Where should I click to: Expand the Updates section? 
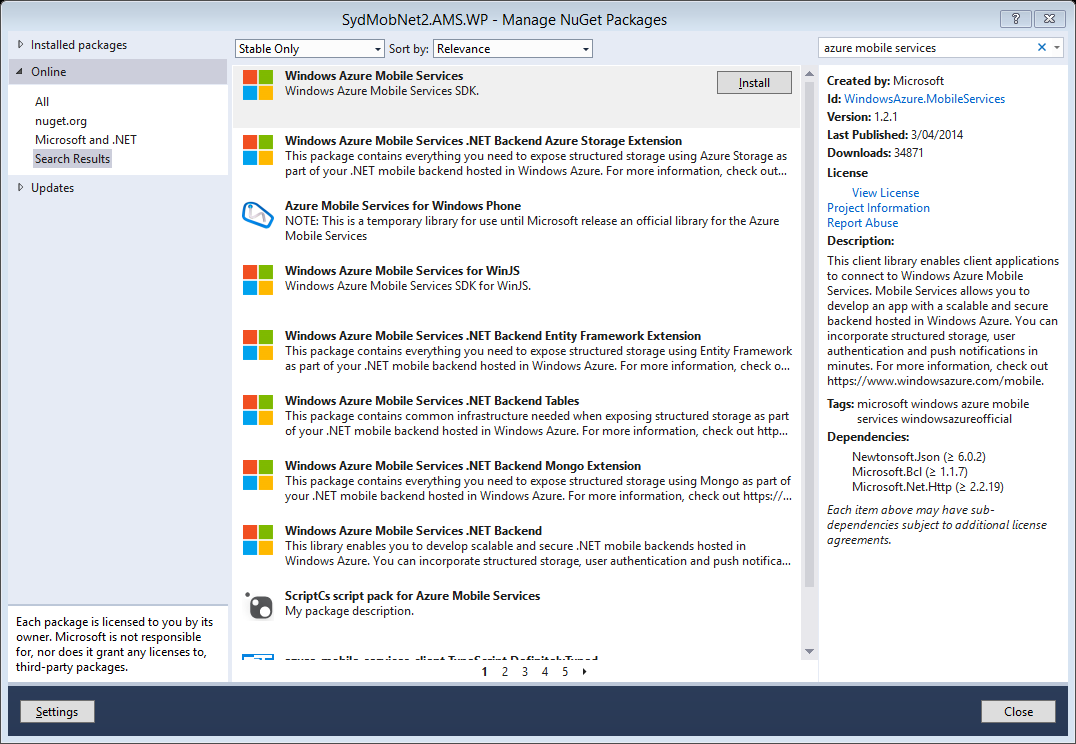[x=46, y=187]
